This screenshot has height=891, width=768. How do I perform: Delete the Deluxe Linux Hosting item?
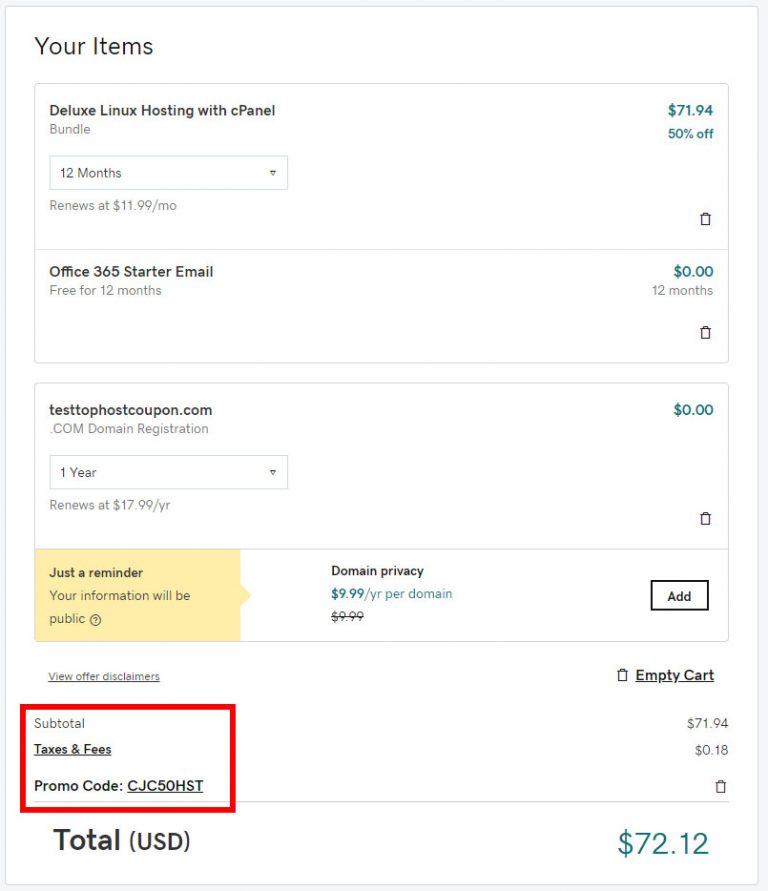coord(705,218)
